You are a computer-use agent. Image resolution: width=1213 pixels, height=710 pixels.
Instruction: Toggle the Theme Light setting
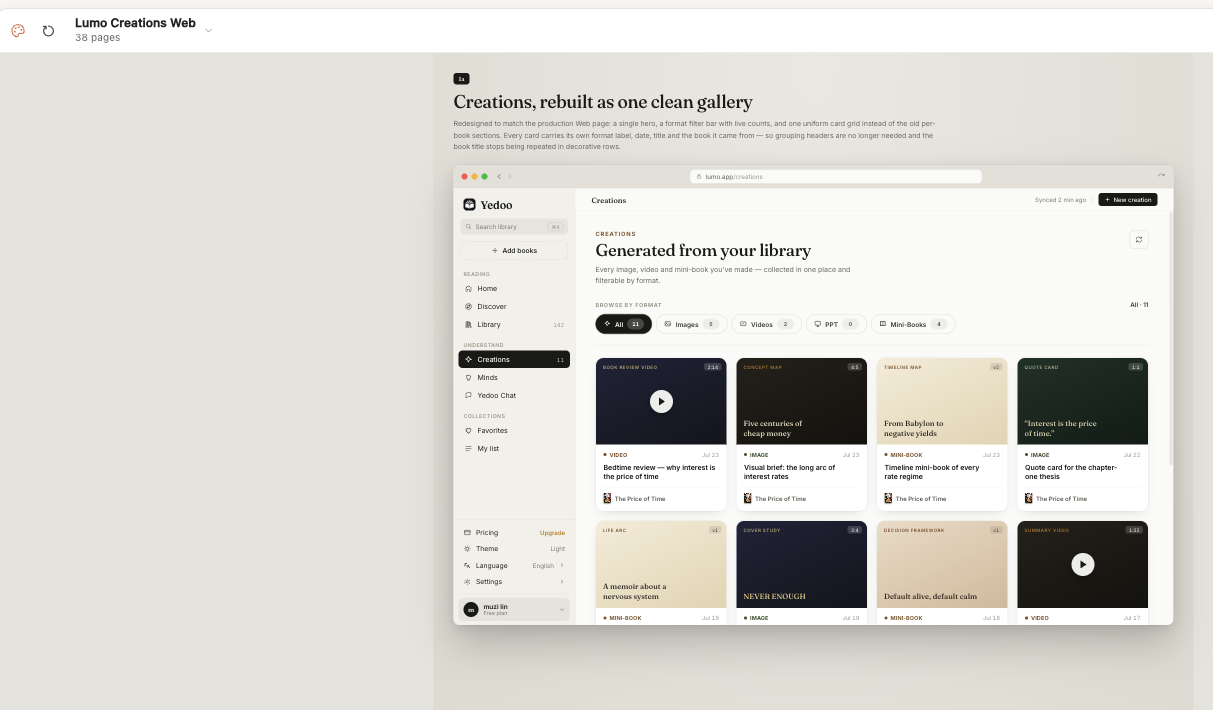514,548
